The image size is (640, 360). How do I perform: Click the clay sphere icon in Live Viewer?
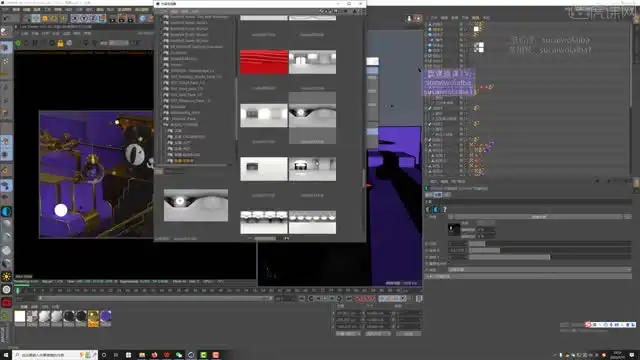click(69, 43)
